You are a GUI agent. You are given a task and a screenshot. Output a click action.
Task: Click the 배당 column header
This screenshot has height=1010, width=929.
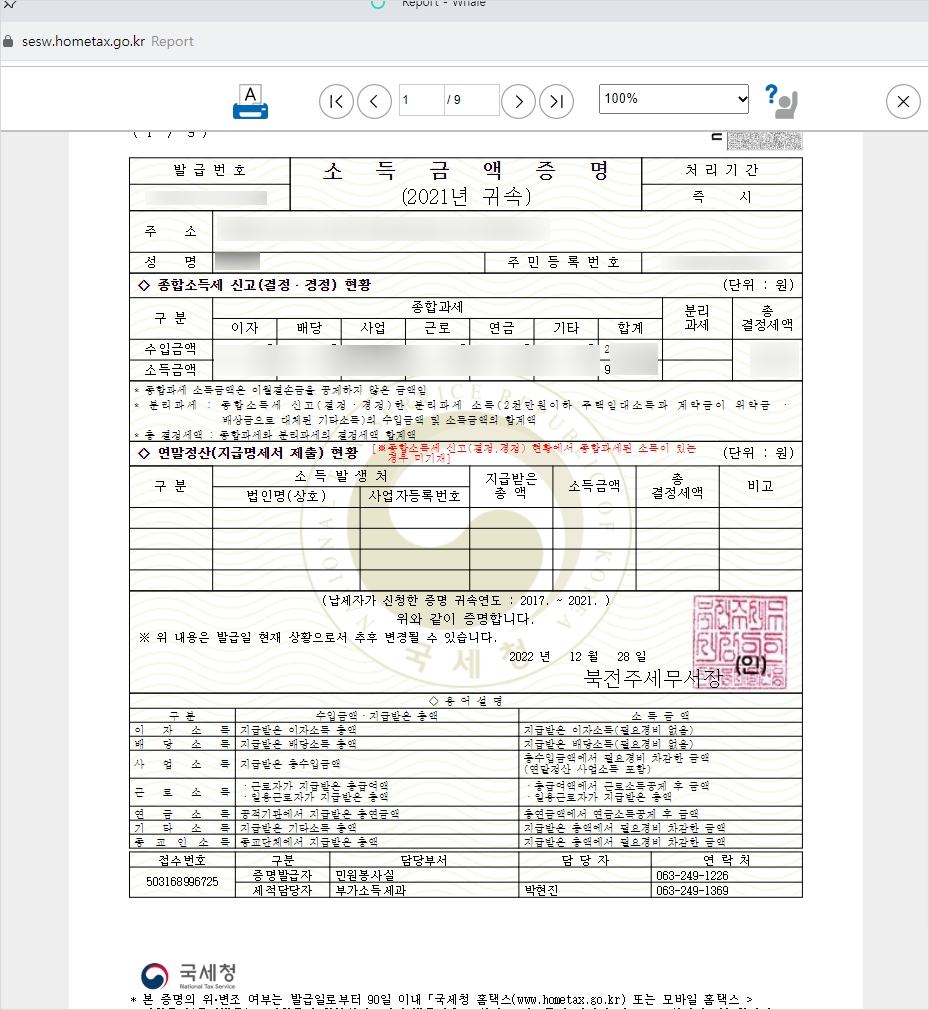(309, 329)
